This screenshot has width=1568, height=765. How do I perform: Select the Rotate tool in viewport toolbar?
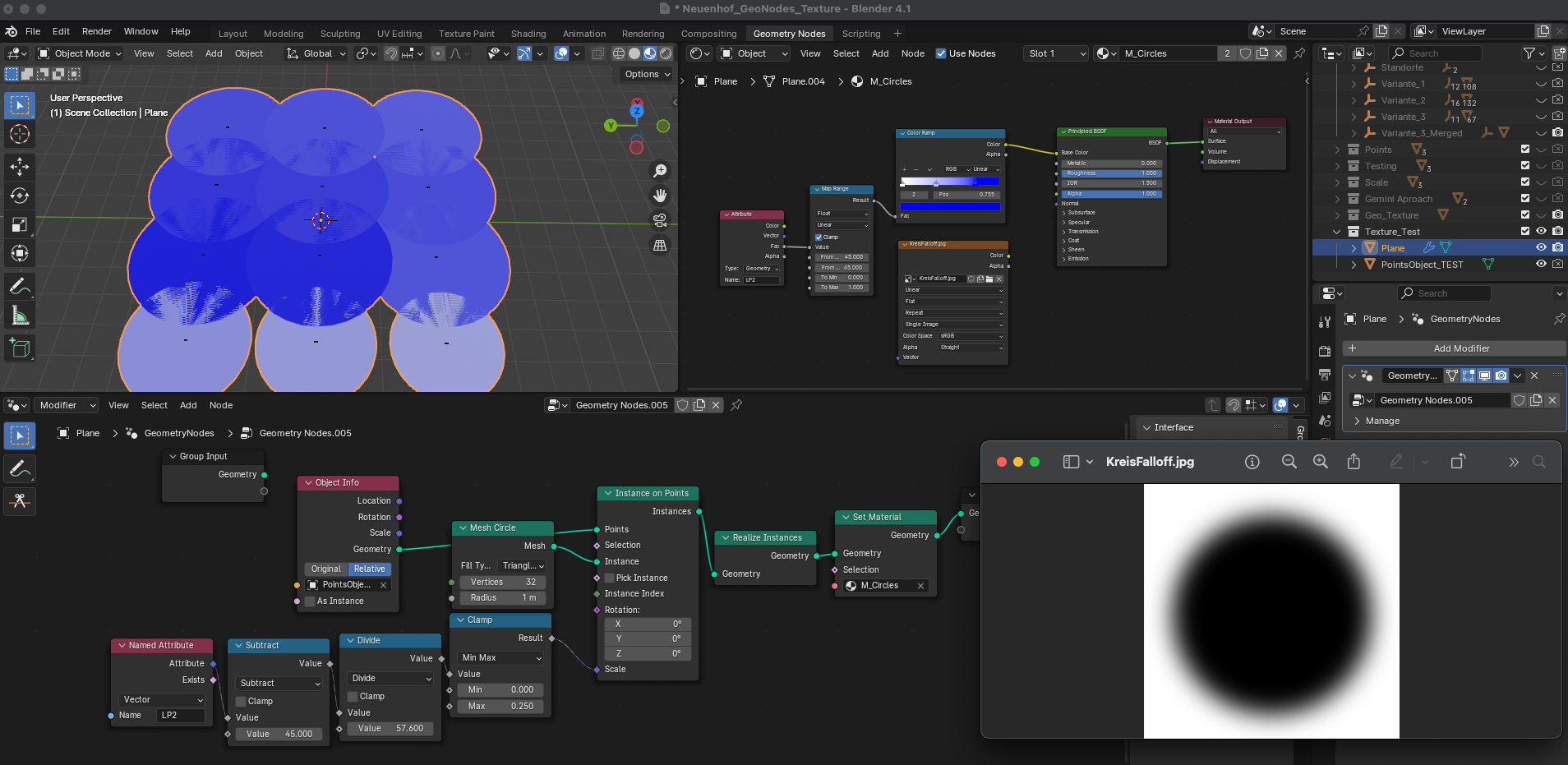(x=20, y=196)
